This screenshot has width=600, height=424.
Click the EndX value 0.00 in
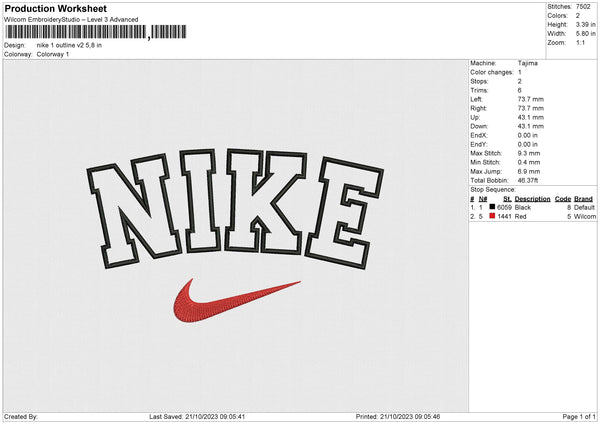pyautogui.click(x=528, y=135)
